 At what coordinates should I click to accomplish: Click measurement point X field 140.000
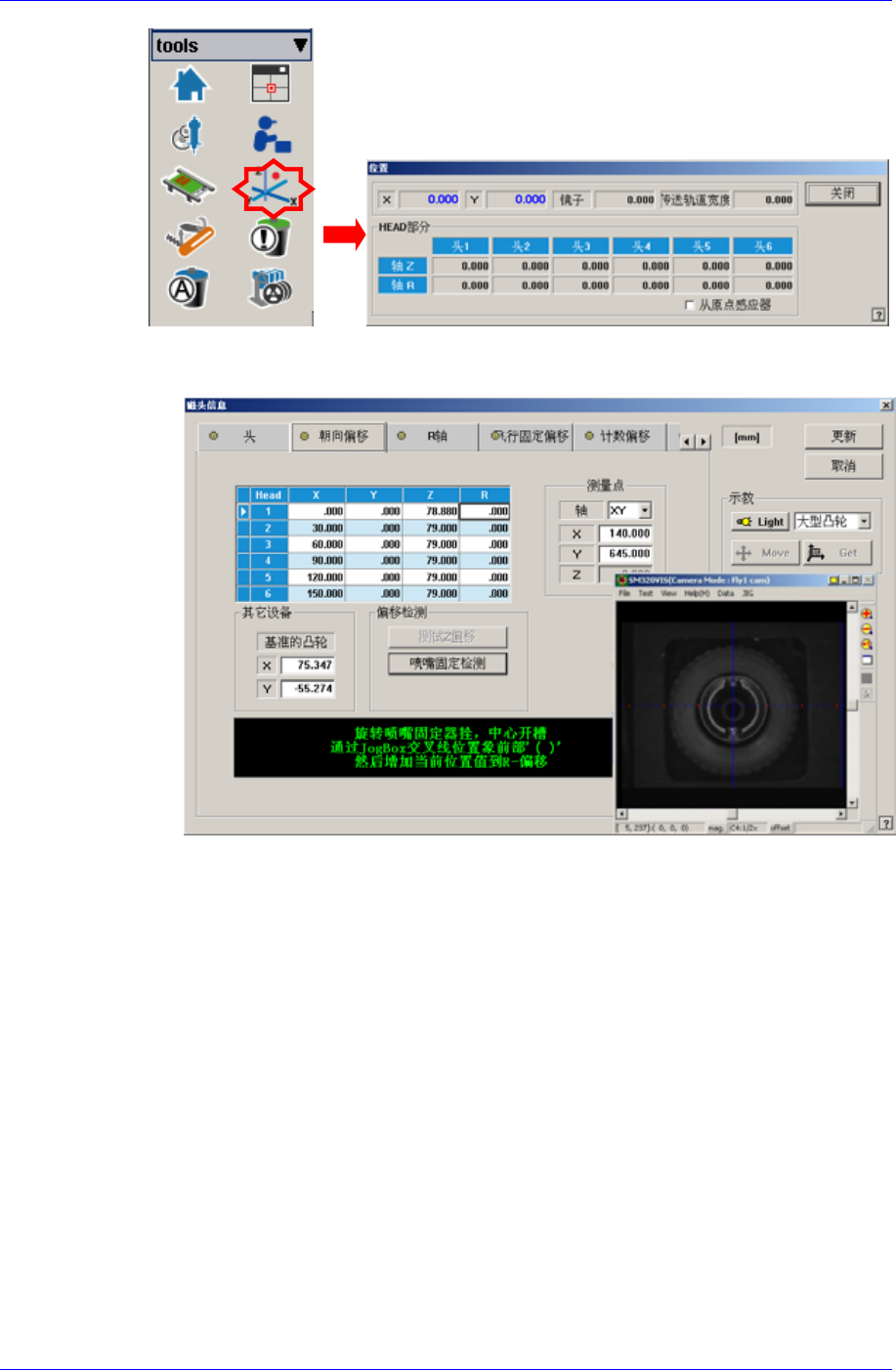point(625,534)
